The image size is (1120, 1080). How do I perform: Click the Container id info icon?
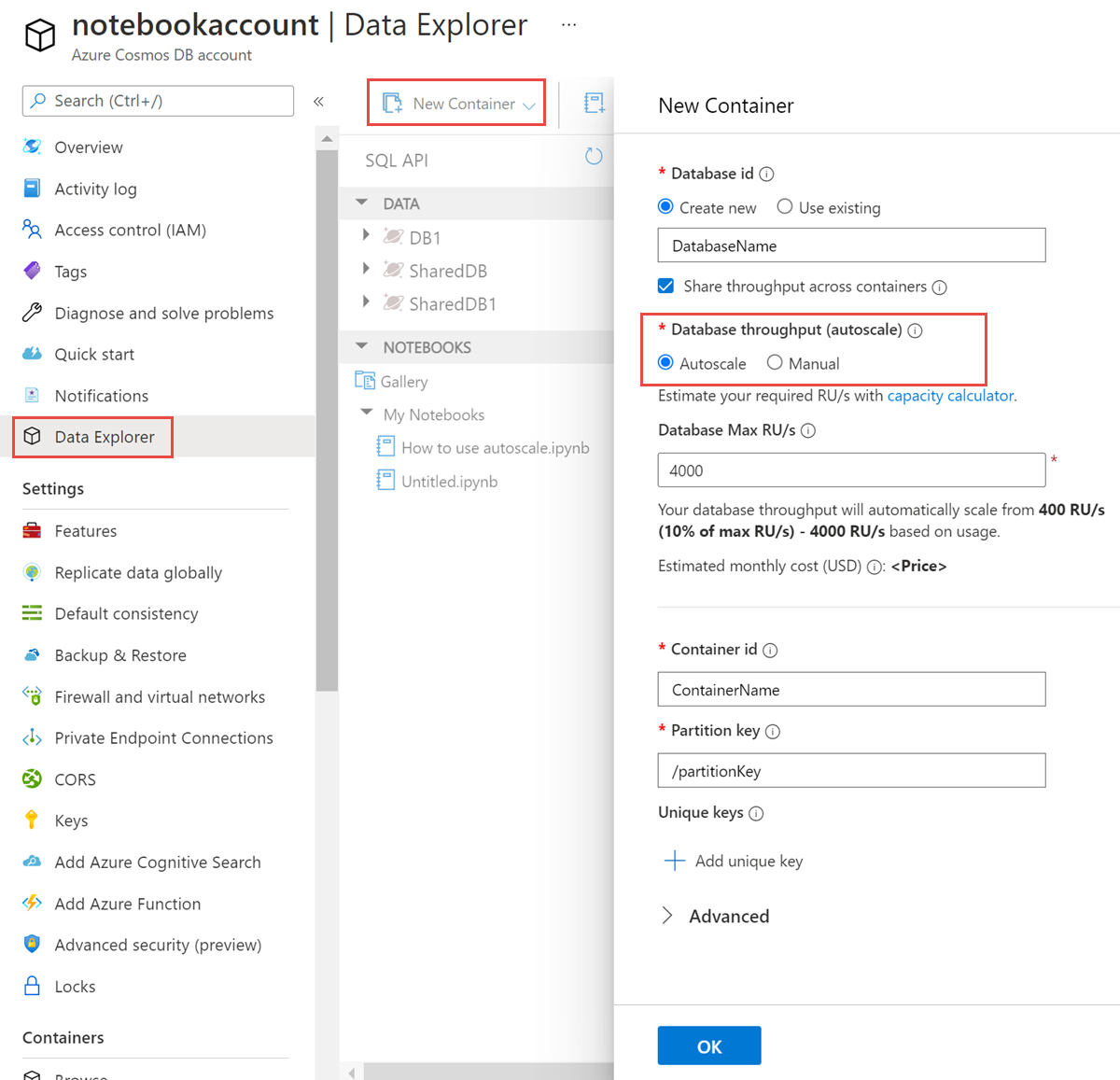770,651
